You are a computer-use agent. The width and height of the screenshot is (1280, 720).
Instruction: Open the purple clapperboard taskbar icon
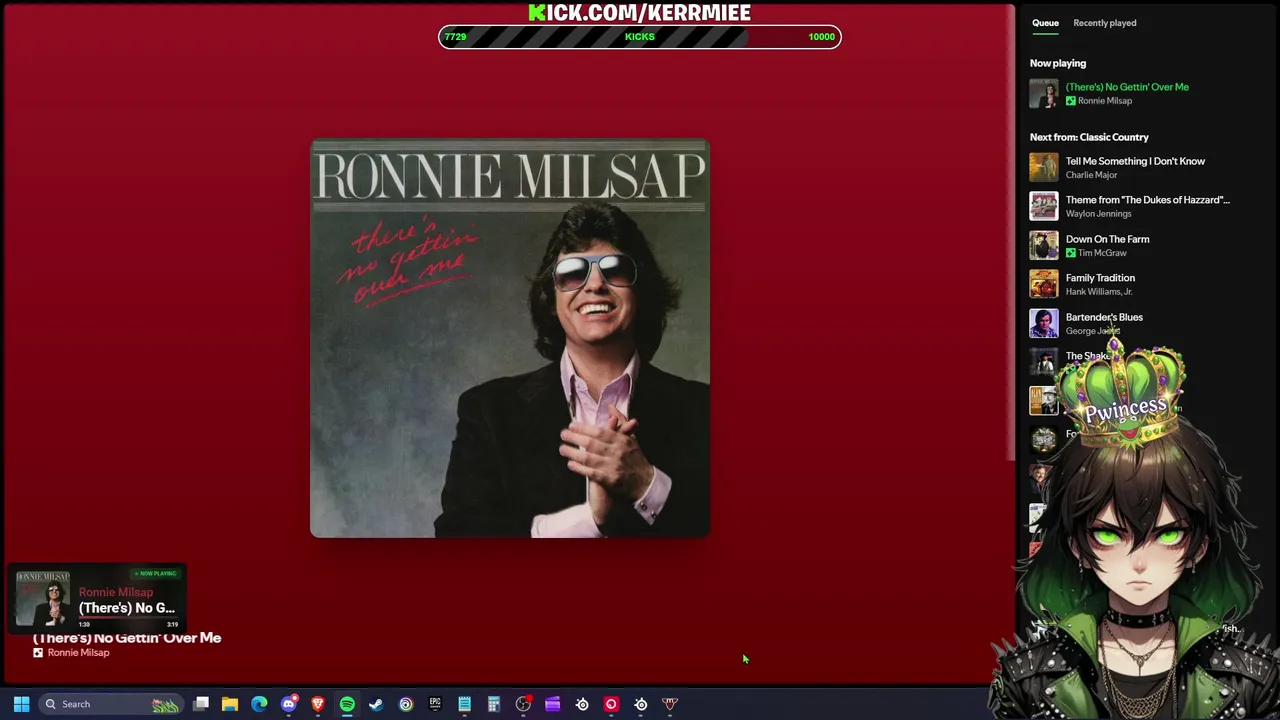(x=552, y=704)
